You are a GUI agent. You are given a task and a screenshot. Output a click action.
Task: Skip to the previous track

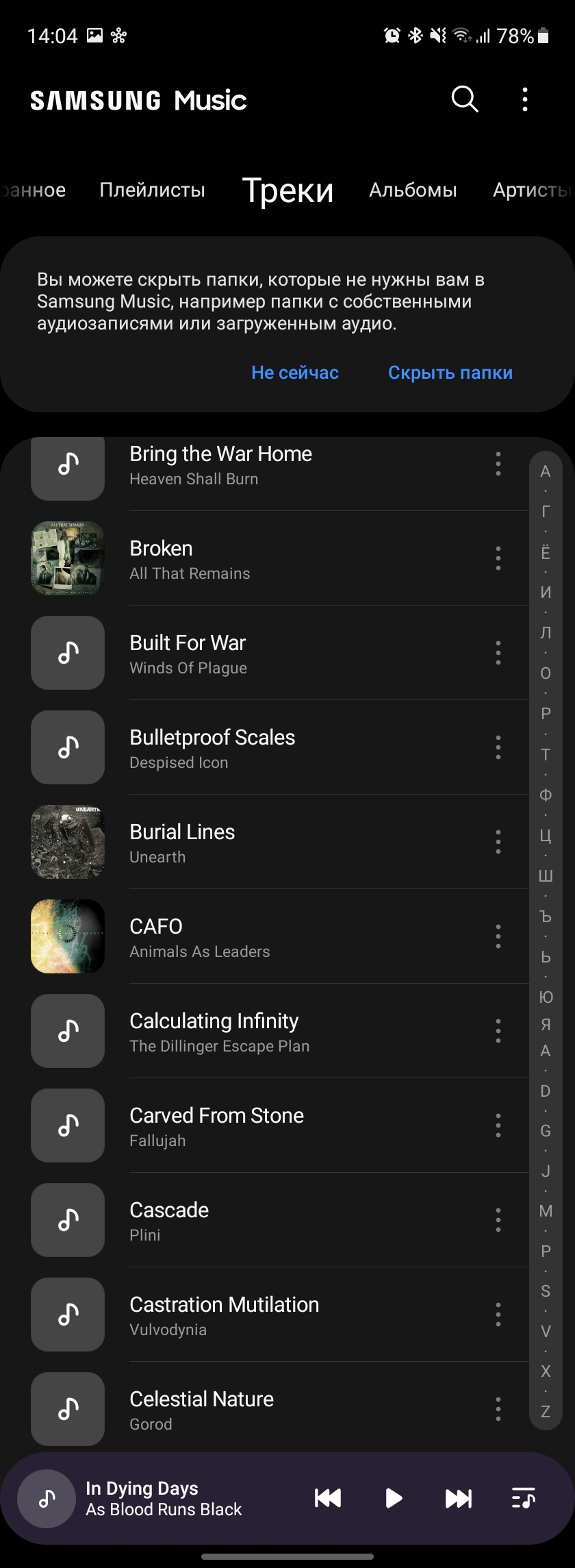tap(328, 1498)
